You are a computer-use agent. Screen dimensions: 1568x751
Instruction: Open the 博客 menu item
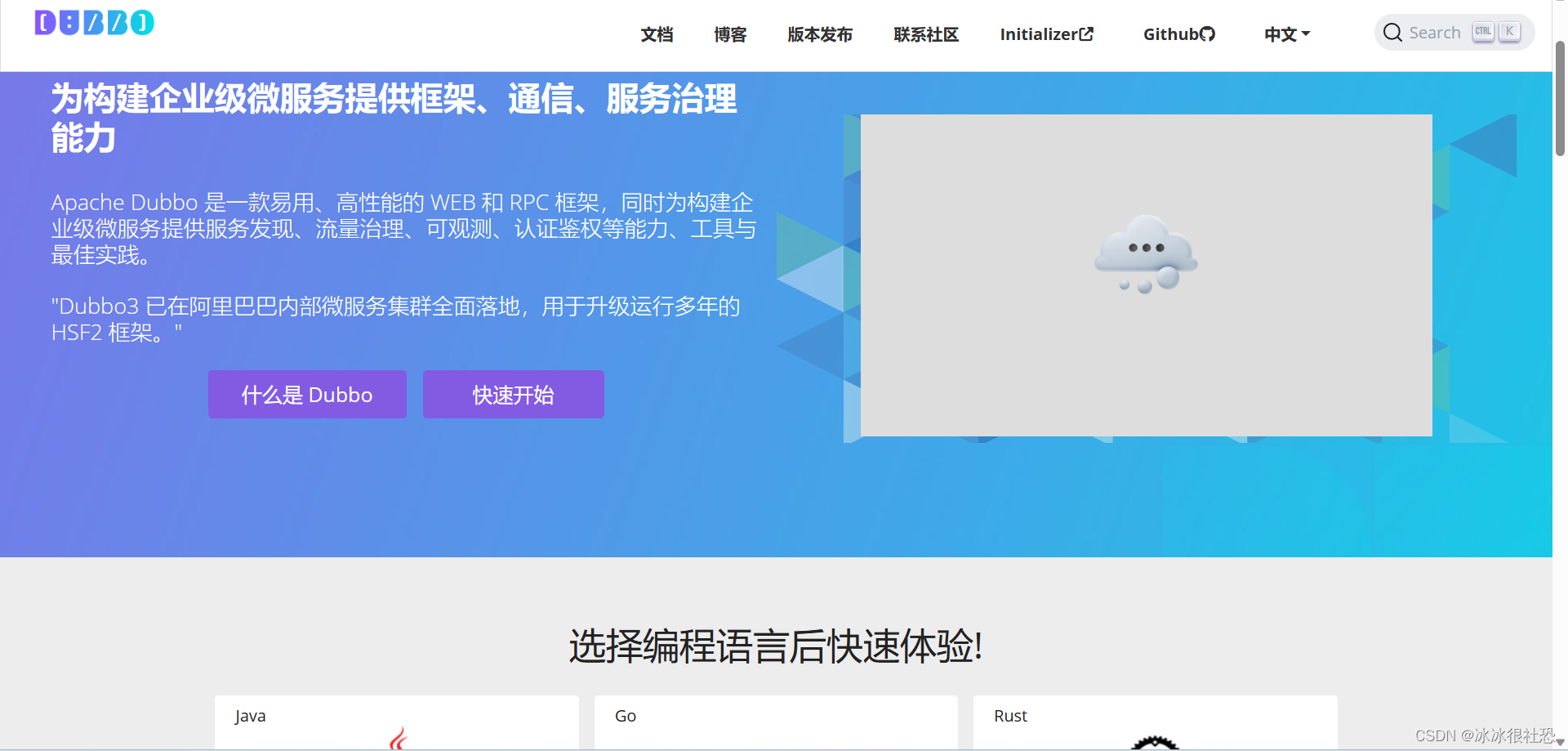coord(730,34)
